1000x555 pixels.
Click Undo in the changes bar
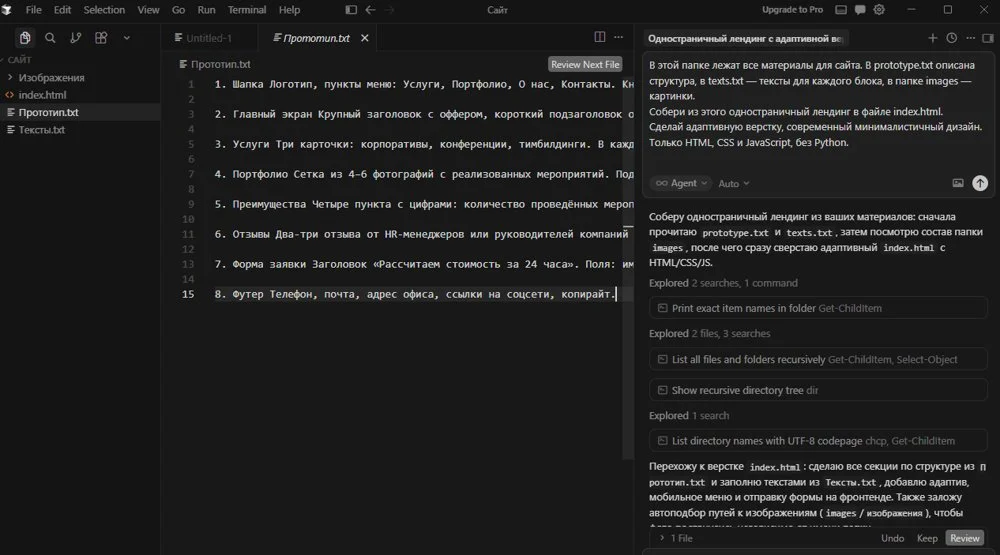click(892, 538)
